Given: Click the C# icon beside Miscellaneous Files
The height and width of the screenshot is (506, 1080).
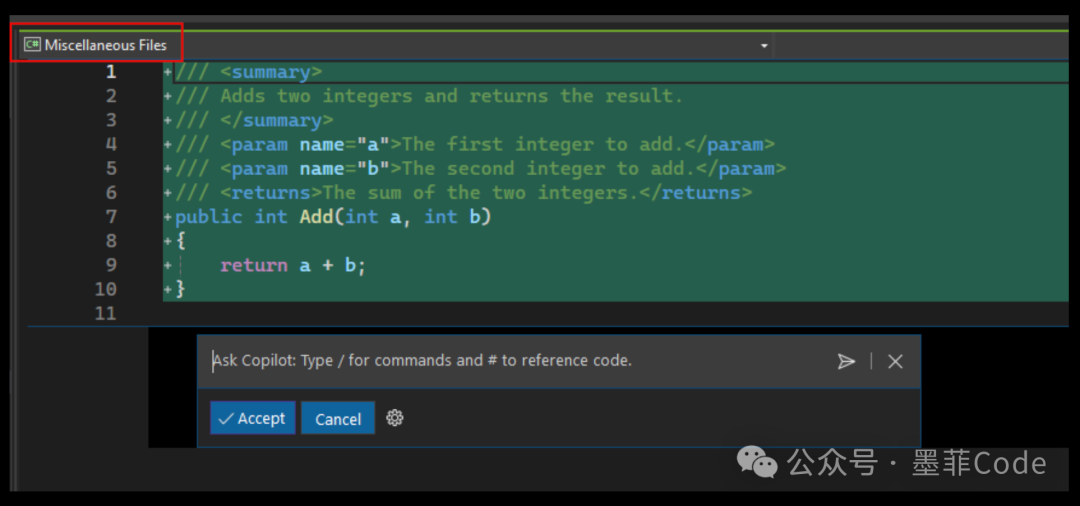Looking at the screenshot, I should pyautogui.click(x=32, y=45).
